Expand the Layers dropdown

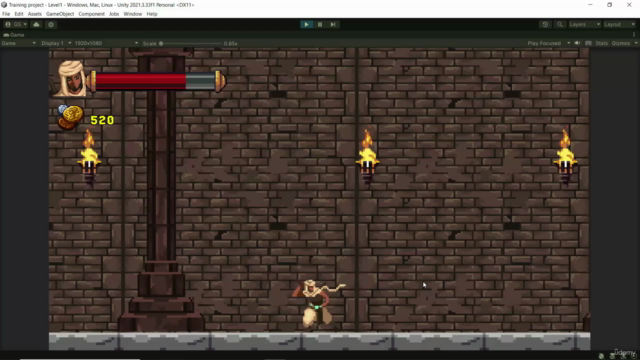pos(584,24)
